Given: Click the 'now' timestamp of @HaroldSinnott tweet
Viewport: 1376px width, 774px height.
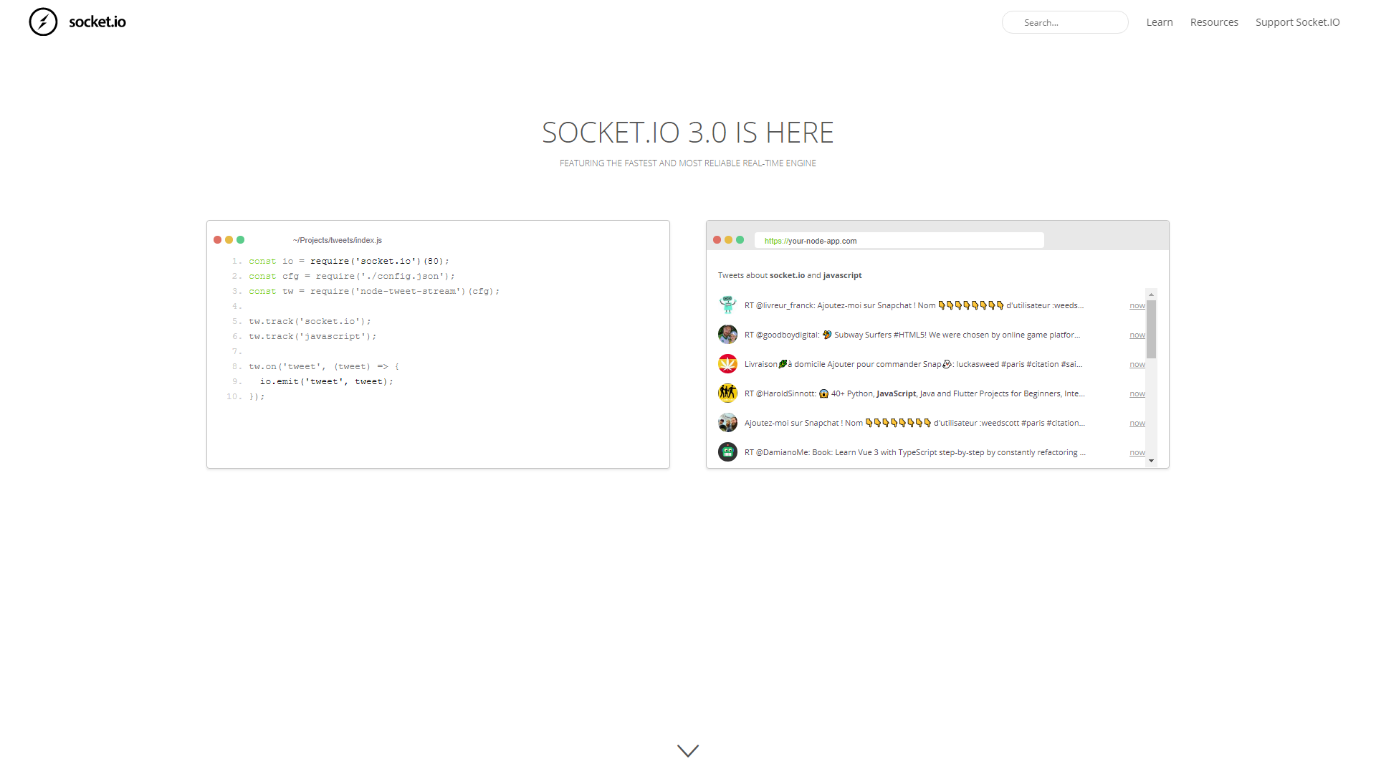Looking at the screenshot, I should tap(1137, 394).
